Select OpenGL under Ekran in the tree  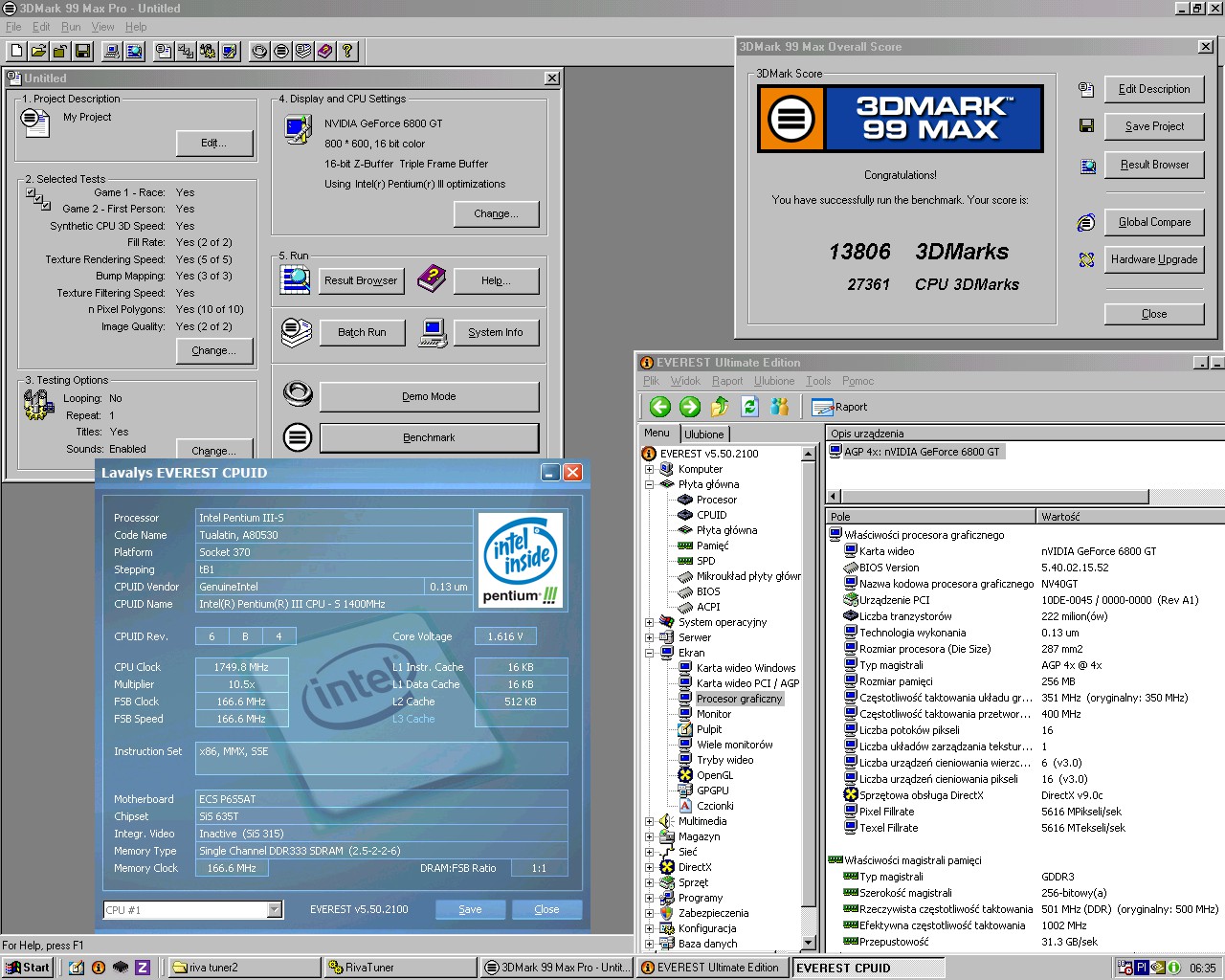(714, 775)
